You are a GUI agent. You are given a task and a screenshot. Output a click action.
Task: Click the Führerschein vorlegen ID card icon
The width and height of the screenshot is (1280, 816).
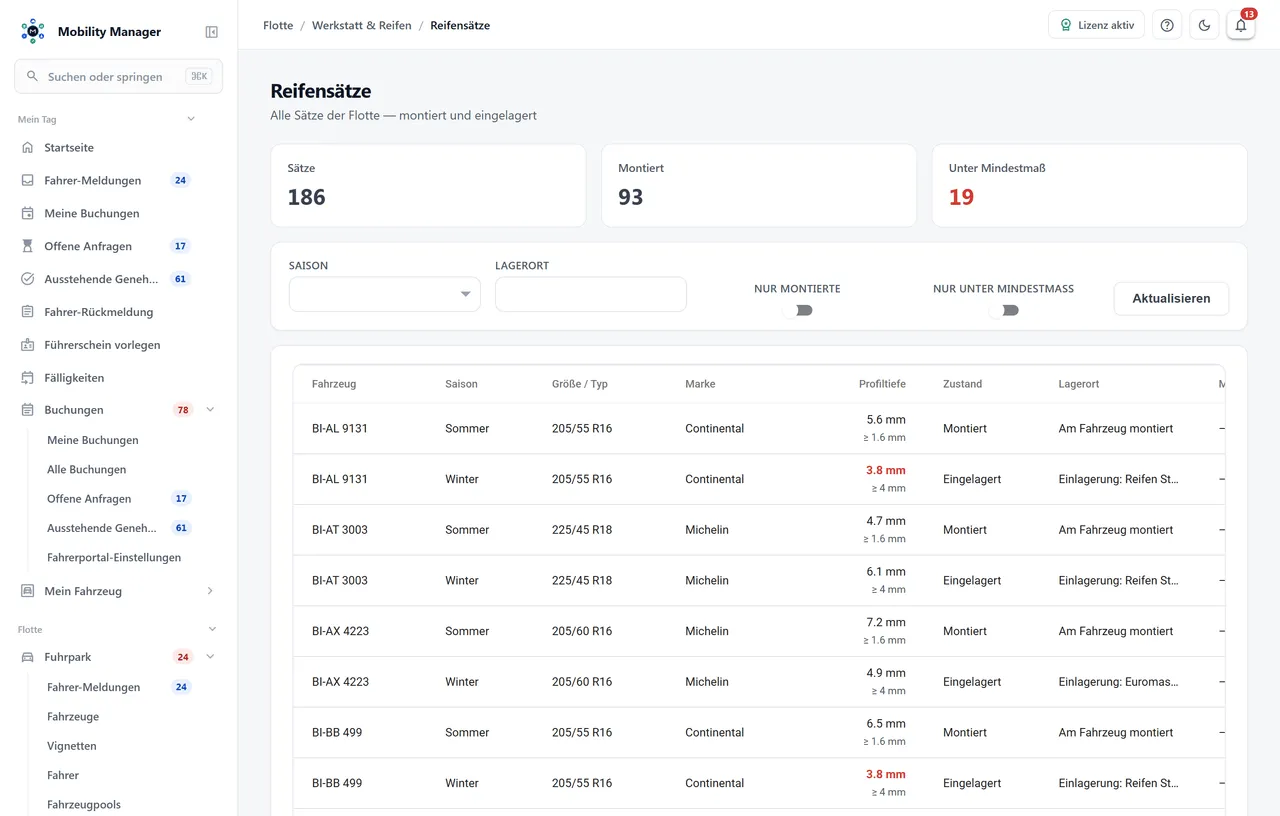coord(28,345)
